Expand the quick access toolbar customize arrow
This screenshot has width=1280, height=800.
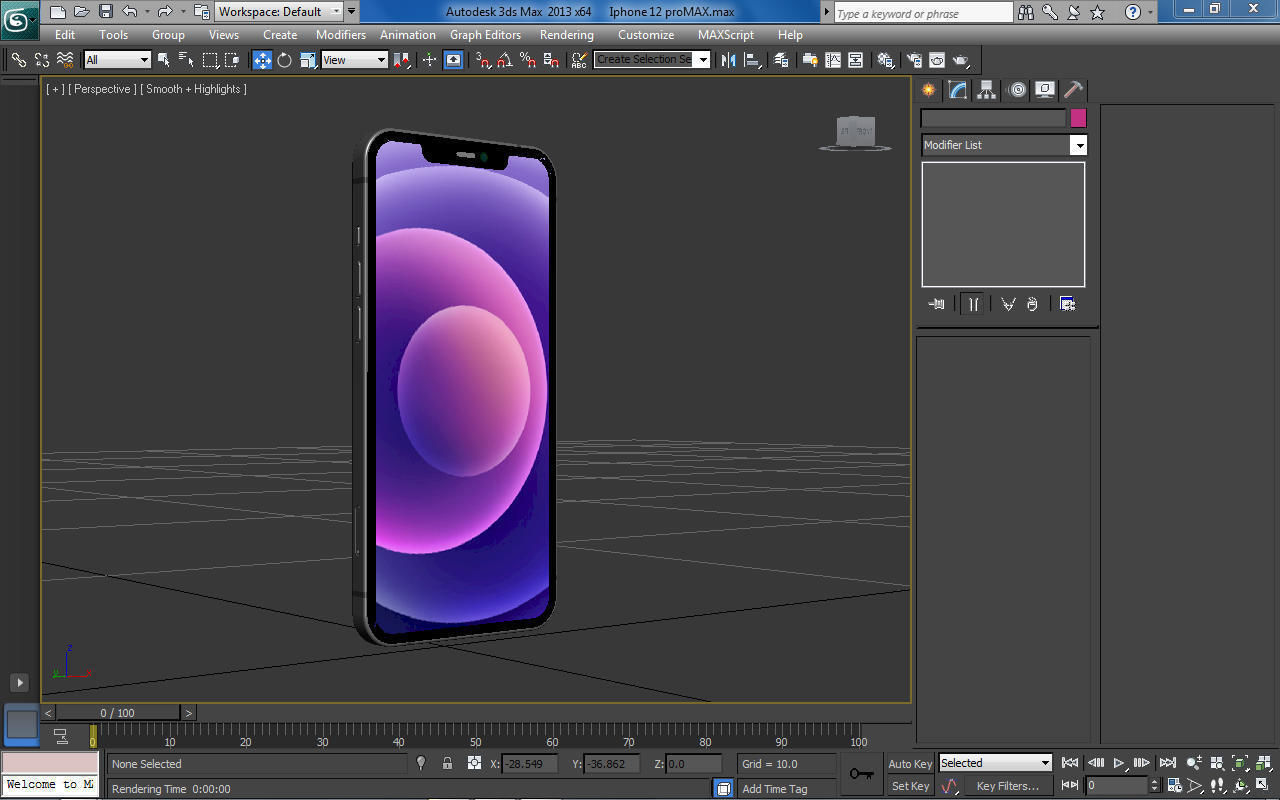pos(351,12)
